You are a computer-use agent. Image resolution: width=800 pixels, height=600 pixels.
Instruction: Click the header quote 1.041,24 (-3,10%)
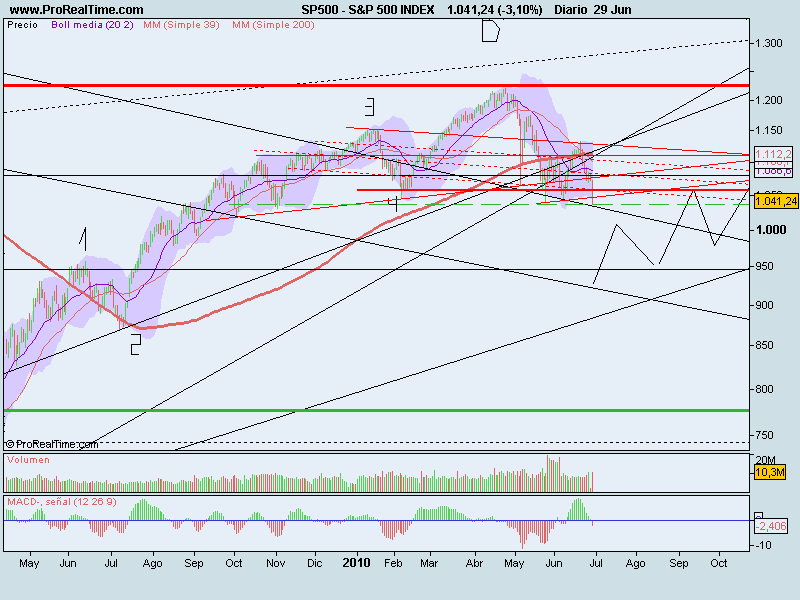(x=494, y=10)
